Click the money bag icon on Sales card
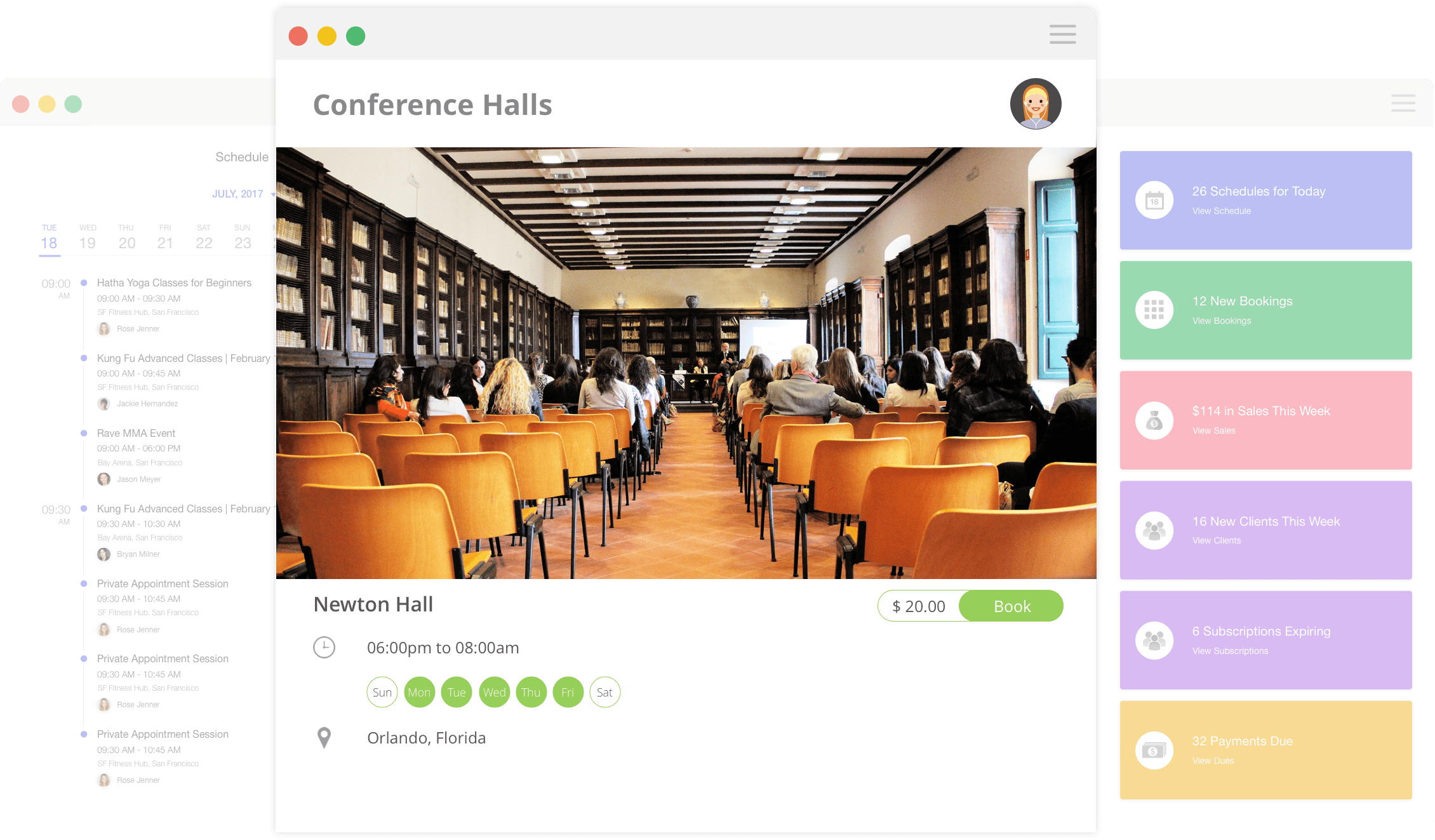This screenshot has width=1435, height=840. coord(1154,420)
